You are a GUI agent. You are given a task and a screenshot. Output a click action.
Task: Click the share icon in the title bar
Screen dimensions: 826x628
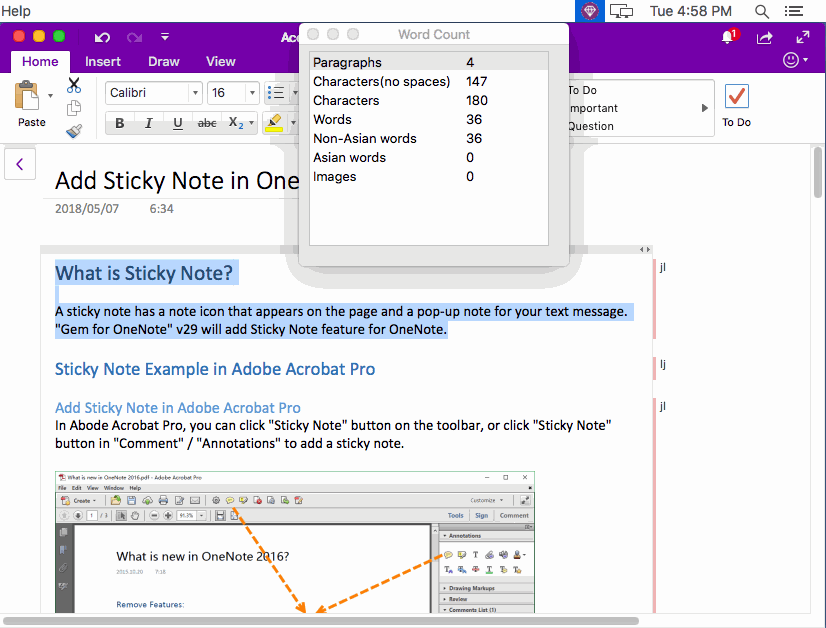pos(766,37)
